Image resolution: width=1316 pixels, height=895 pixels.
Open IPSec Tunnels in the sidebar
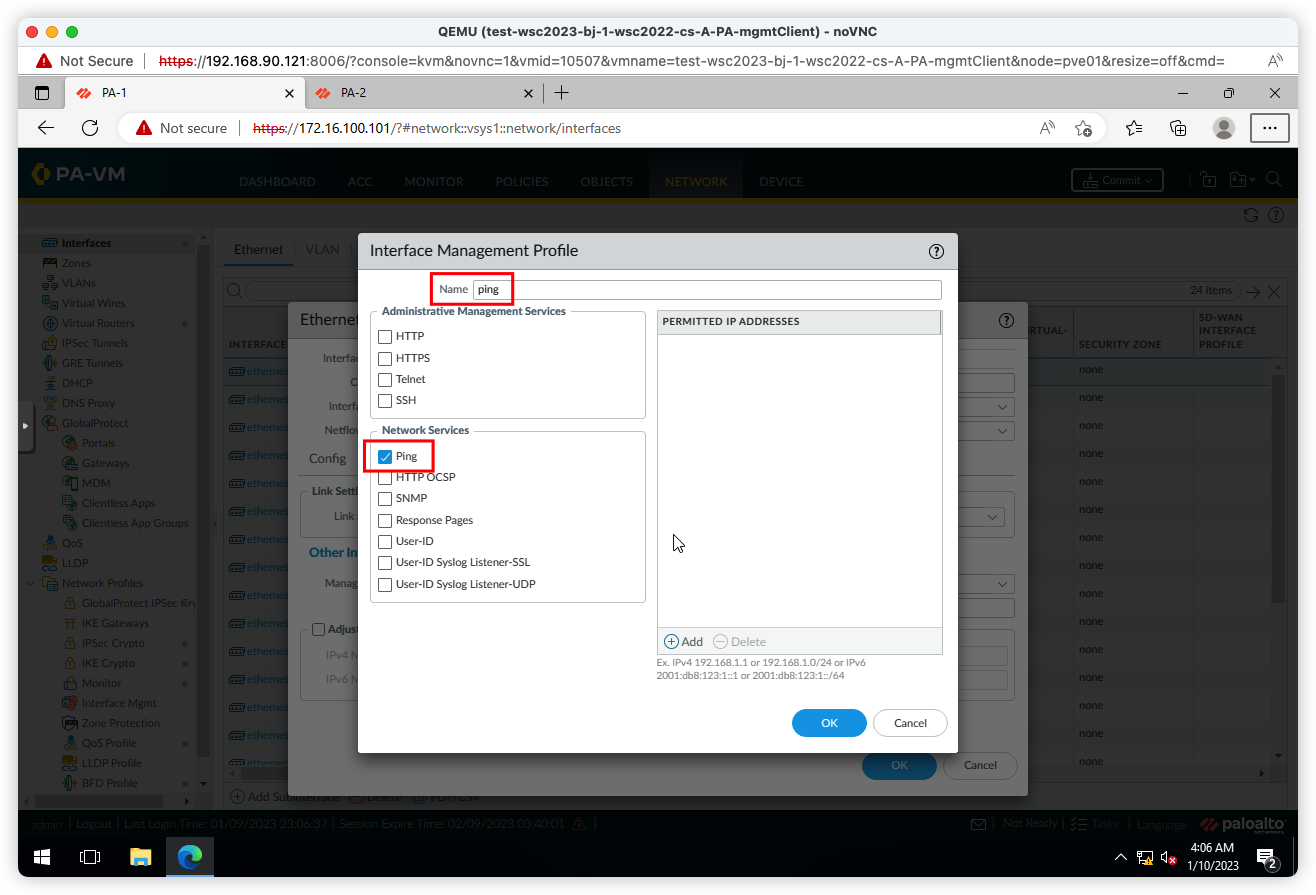(95, 343)
